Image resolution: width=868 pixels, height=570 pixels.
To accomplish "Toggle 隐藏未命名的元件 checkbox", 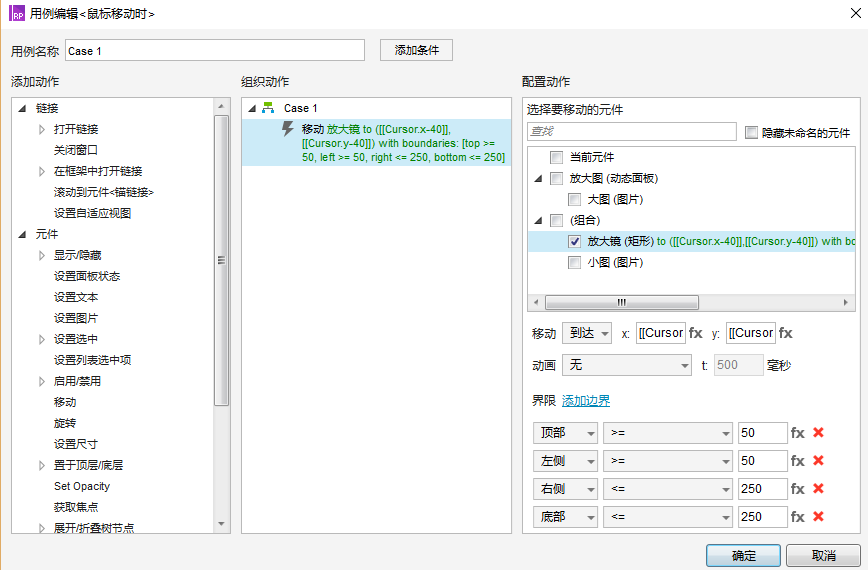I will 751,132.
